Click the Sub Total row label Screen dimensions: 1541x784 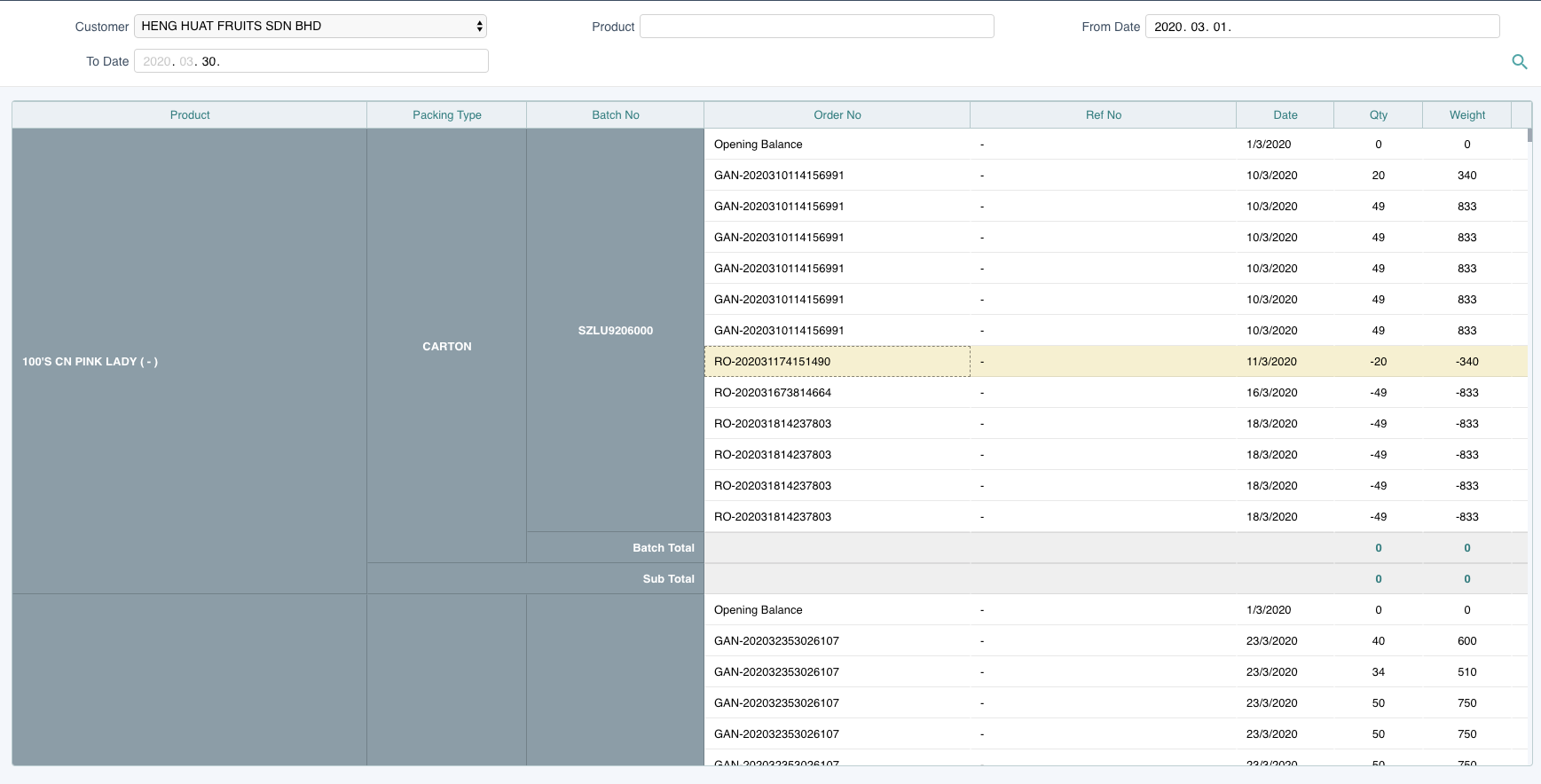(x=669, y=578)
